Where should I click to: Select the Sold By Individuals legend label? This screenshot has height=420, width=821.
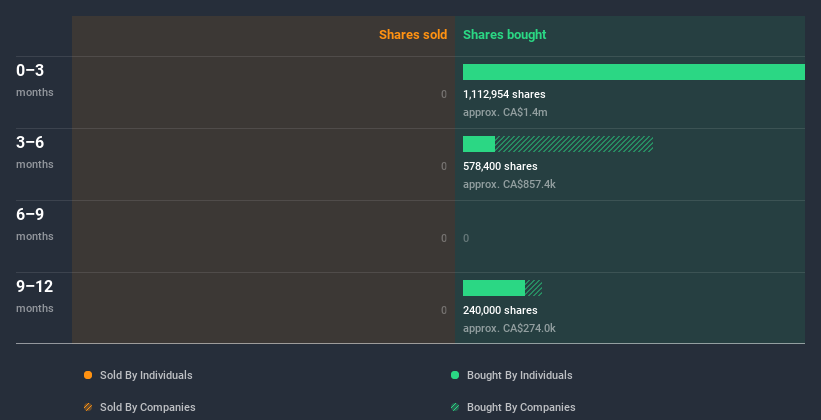pyautogui.click(x=146, y=375)
